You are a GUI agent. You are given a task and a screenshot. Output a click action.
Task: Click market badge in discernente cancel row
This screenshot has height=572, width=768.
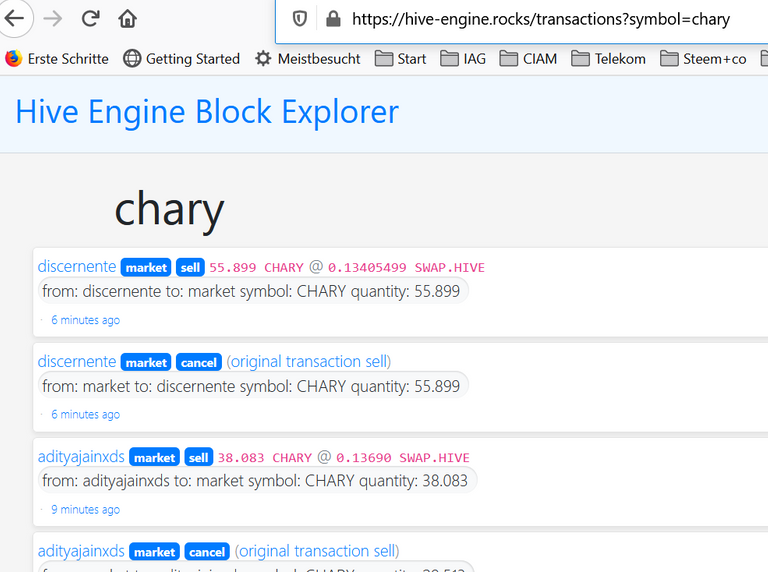click(146, 362)
